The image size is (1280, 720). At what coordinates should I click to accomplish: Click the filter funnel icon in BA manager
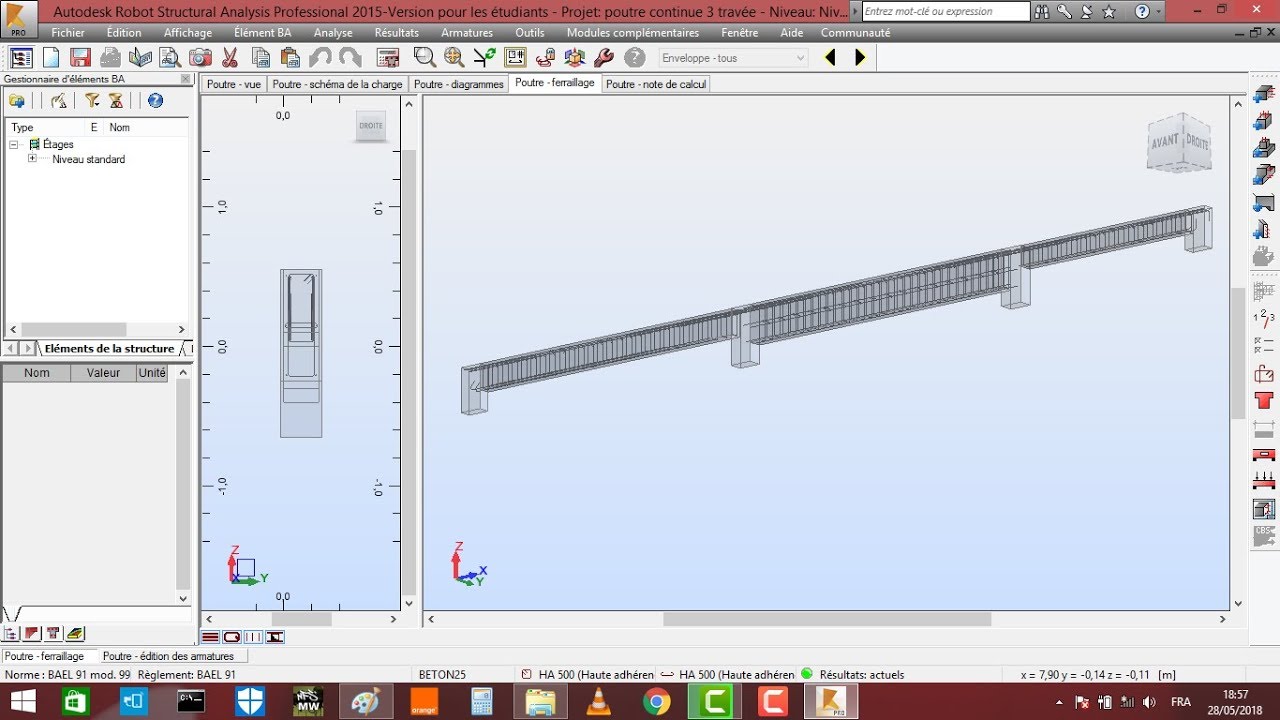tap(92, 100)
